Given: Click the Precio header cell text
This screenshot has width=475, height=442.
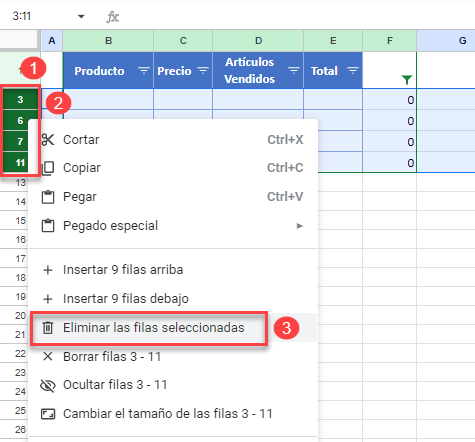Looking at the screenshot, I should (x=174, y=71).
